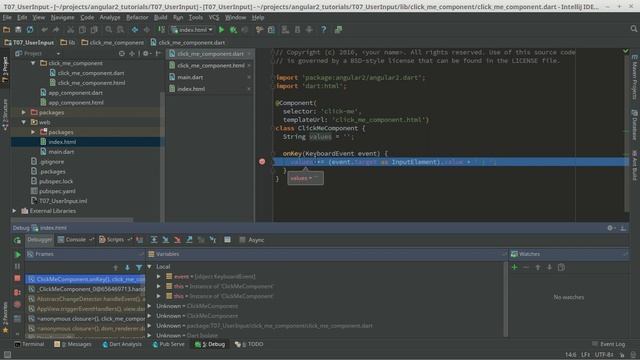This screenshot has height=360, width=640.
Task: Expand External Libraries node
Action: click(x=14, y=211)
